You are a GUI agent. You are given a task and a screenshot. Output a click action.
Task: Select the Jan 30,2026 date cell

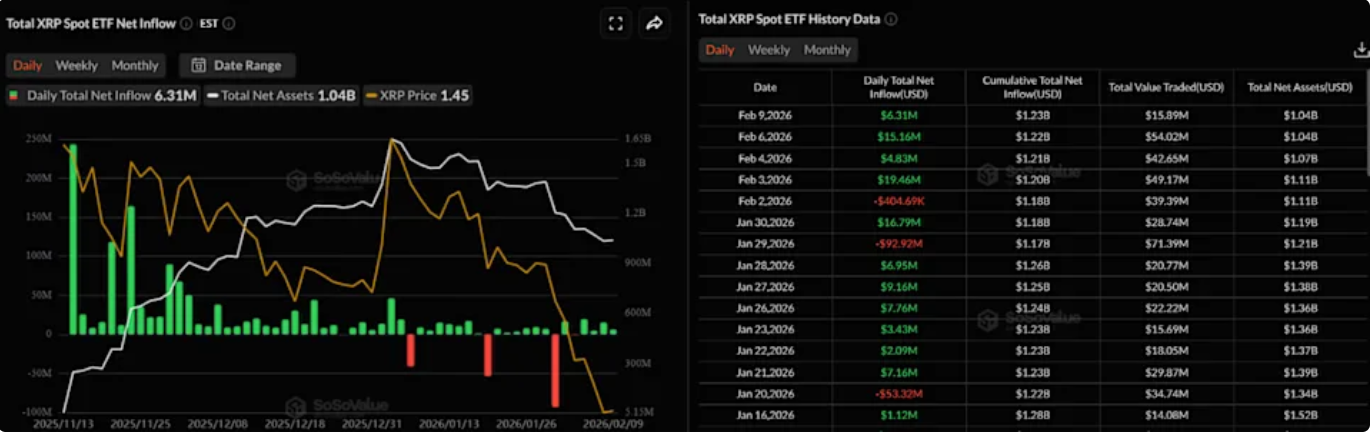coord(765,222)
